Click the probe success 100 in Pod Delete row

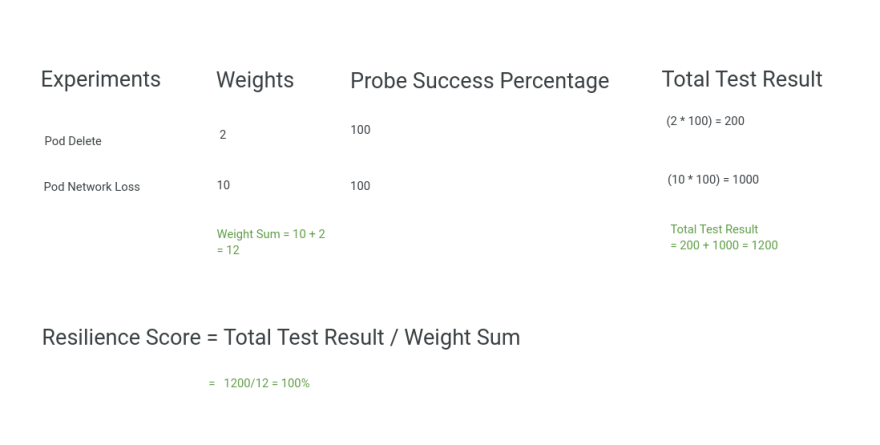click(360, 130)
